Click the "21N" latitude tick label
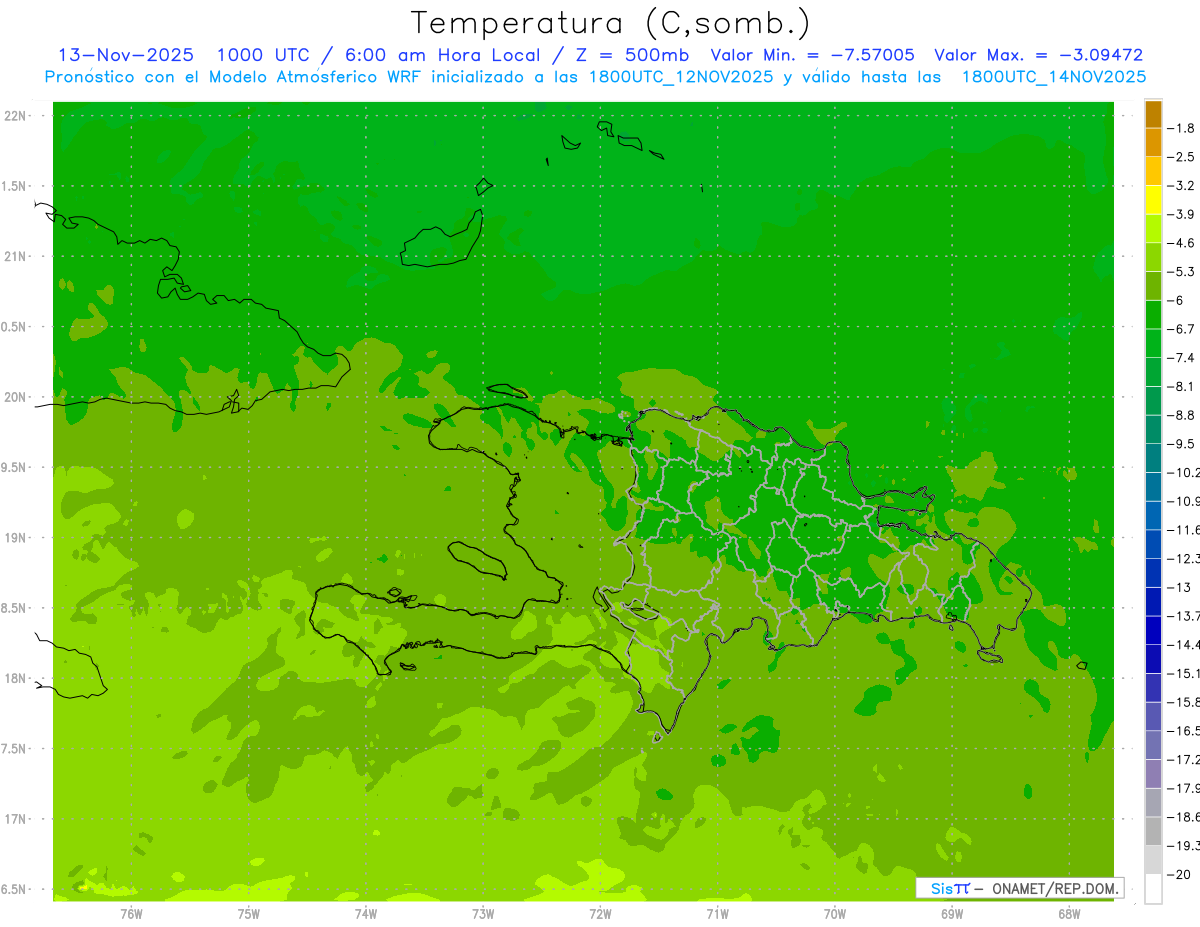Screen dimensions: 1200x927 pyautogui.click(x=15, y=257)
